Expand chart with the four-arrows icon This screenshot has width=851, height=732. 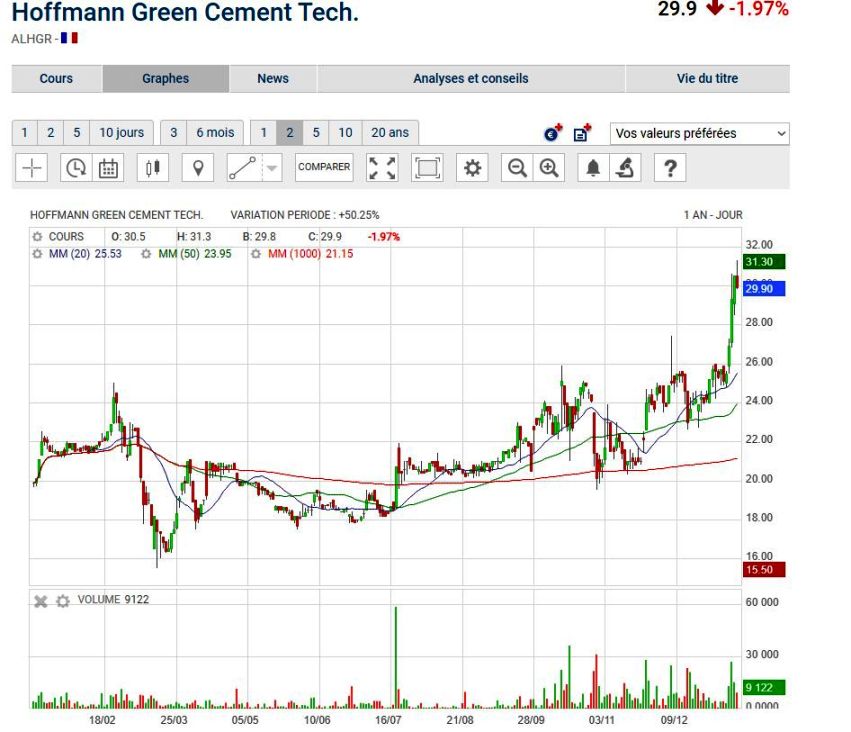[382, 168]
